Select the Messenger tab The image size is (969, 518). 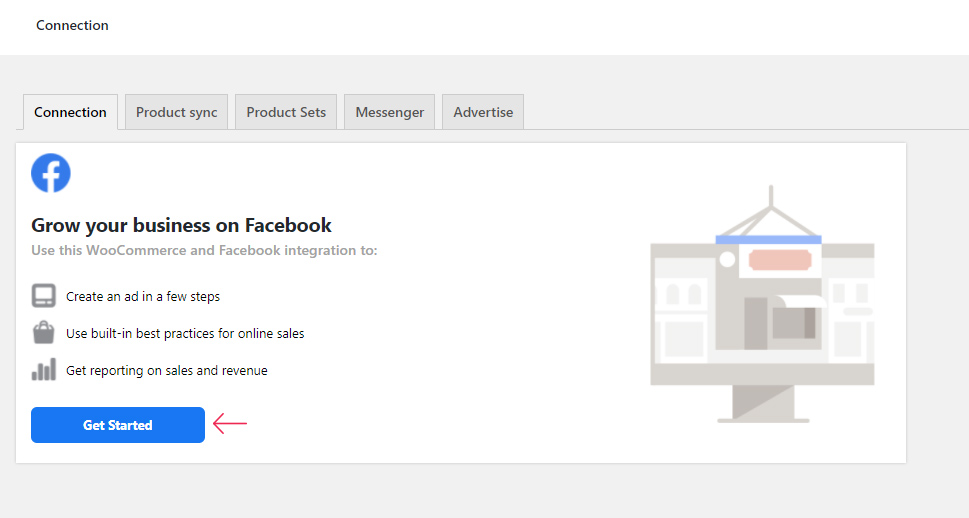(389, 112)
